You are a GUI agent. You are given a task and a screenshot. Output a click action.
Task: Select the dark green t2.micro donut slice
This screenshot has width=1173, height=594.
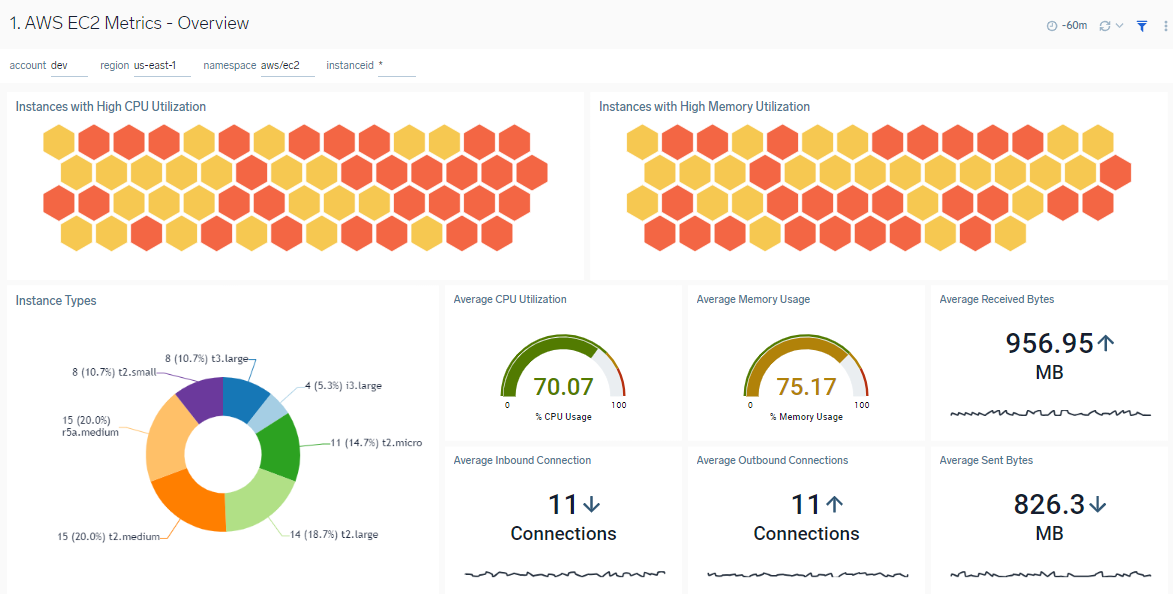pyautogui.click(x=281, y=447)
